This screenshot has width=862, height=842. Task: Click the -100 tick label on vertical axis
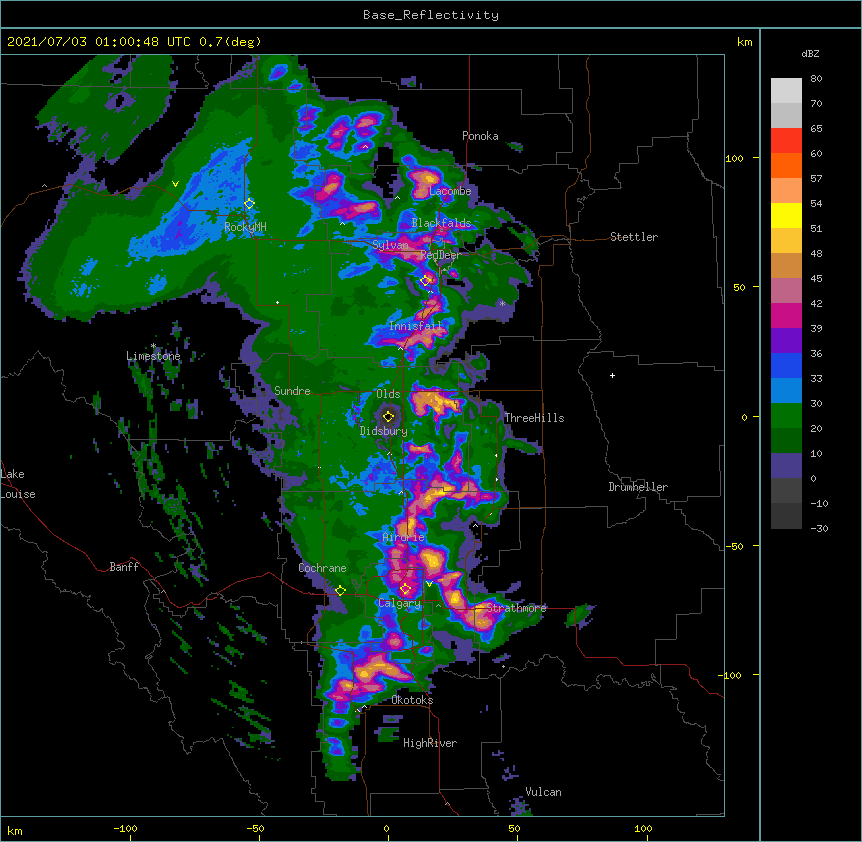point(730,675)
